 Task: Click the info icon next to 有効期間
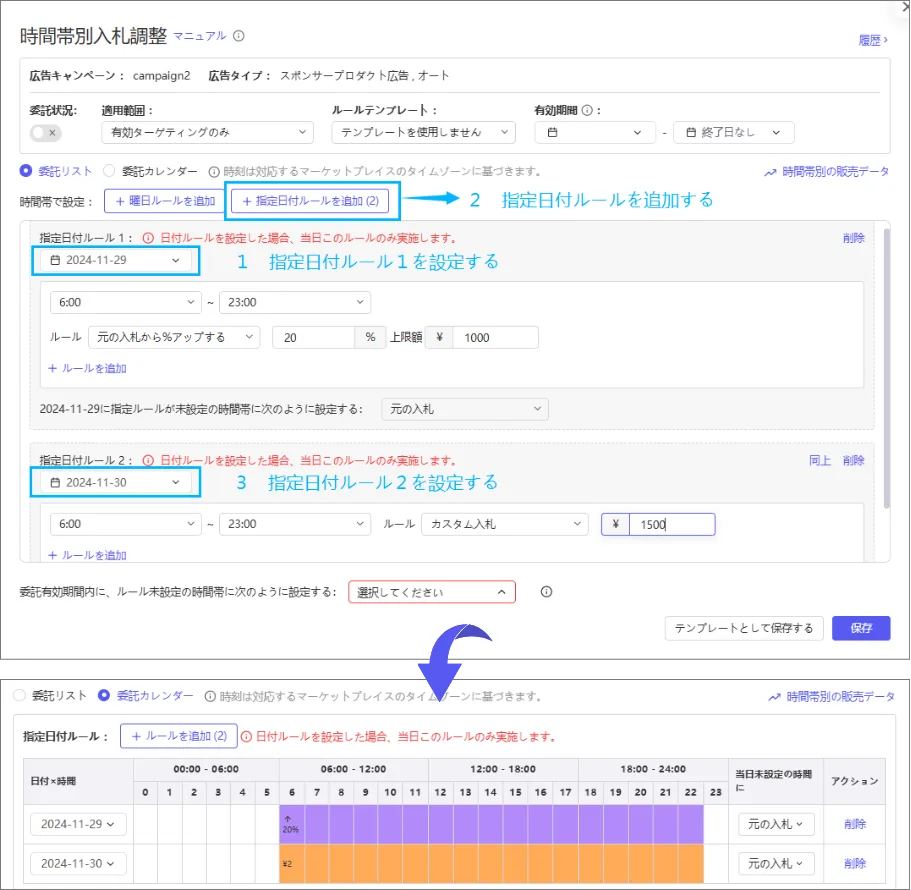587,110
